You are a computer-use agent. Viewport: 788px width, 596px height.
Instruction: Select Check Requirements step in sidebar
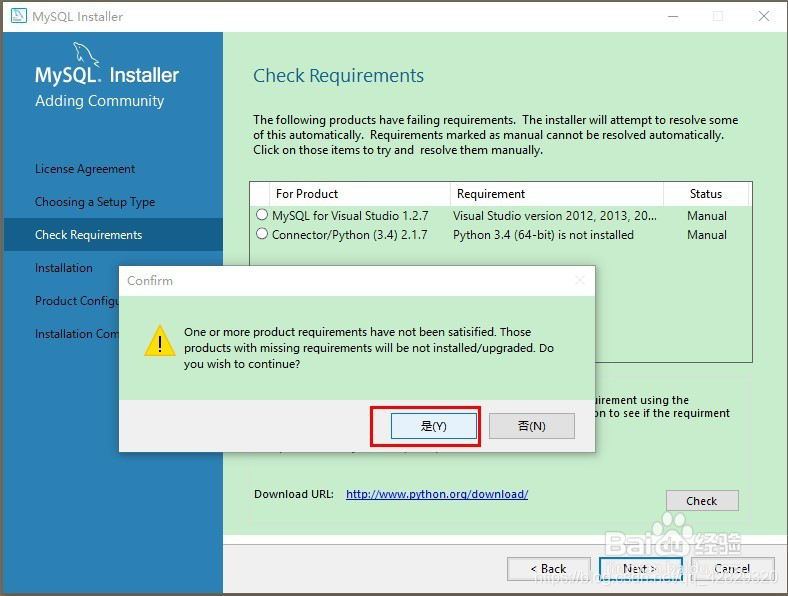coord(113,235)
